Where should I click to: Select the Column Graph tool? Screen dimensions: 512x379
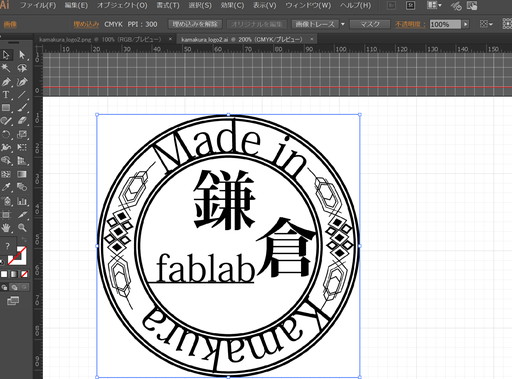pos(22,201)
